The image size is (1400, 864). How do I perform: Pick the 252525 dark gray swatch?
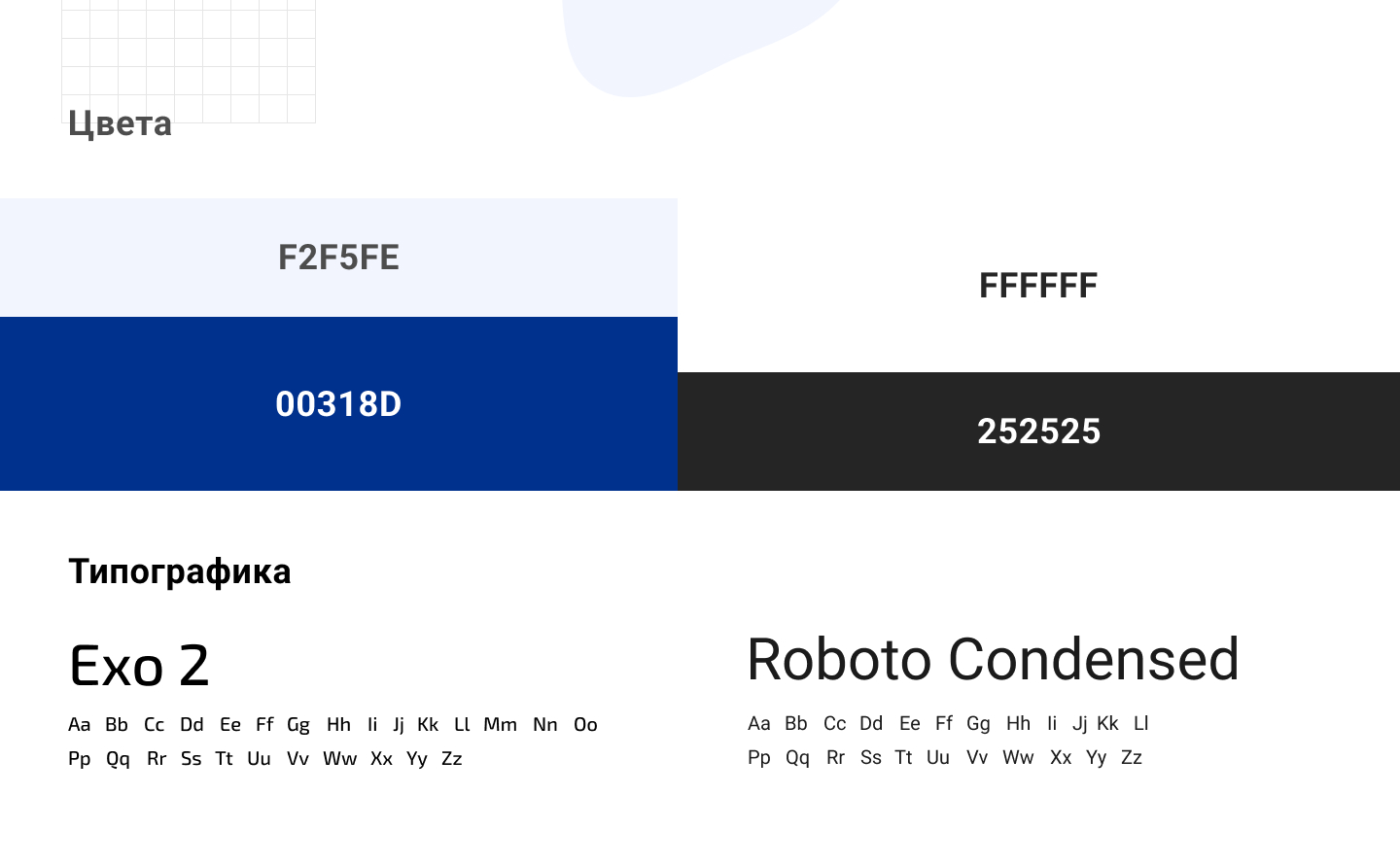click(1038, 432)
